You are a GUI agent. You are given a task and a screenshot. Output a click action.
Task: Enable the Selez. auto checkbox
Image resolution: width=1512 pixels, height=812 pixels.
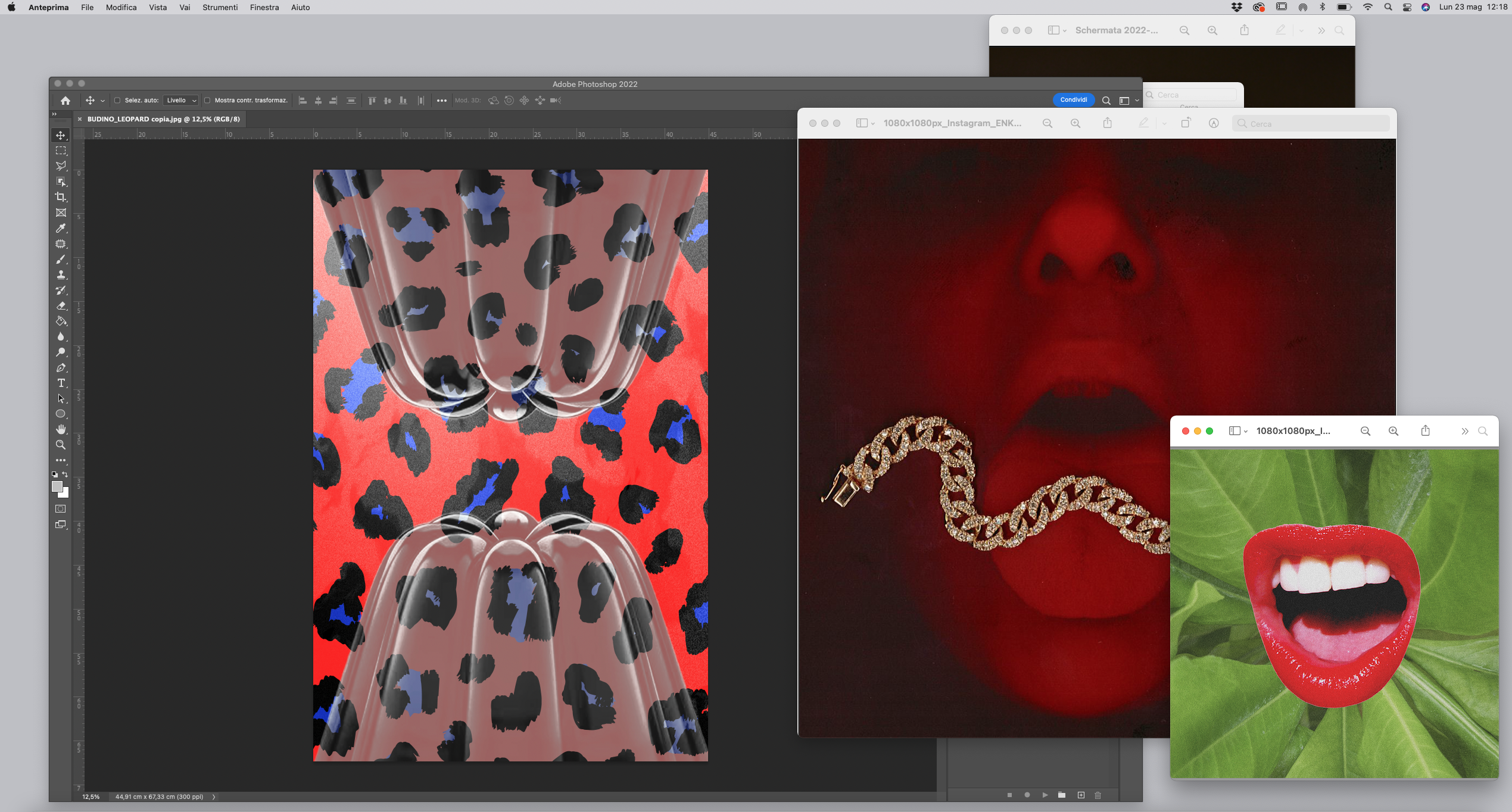coord(117,101)
